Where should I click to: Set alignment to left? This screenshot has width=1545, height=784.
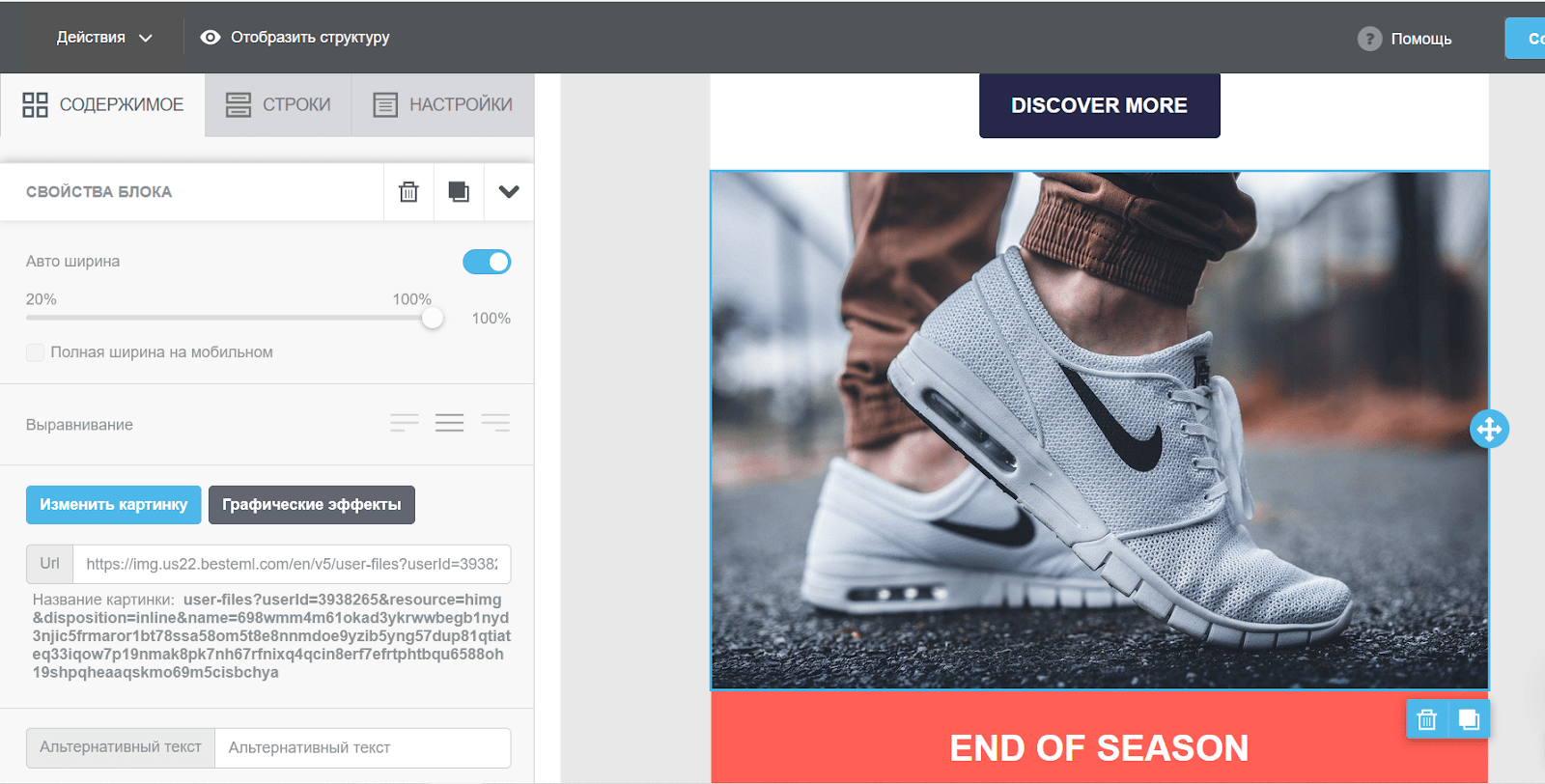(405, 423)
